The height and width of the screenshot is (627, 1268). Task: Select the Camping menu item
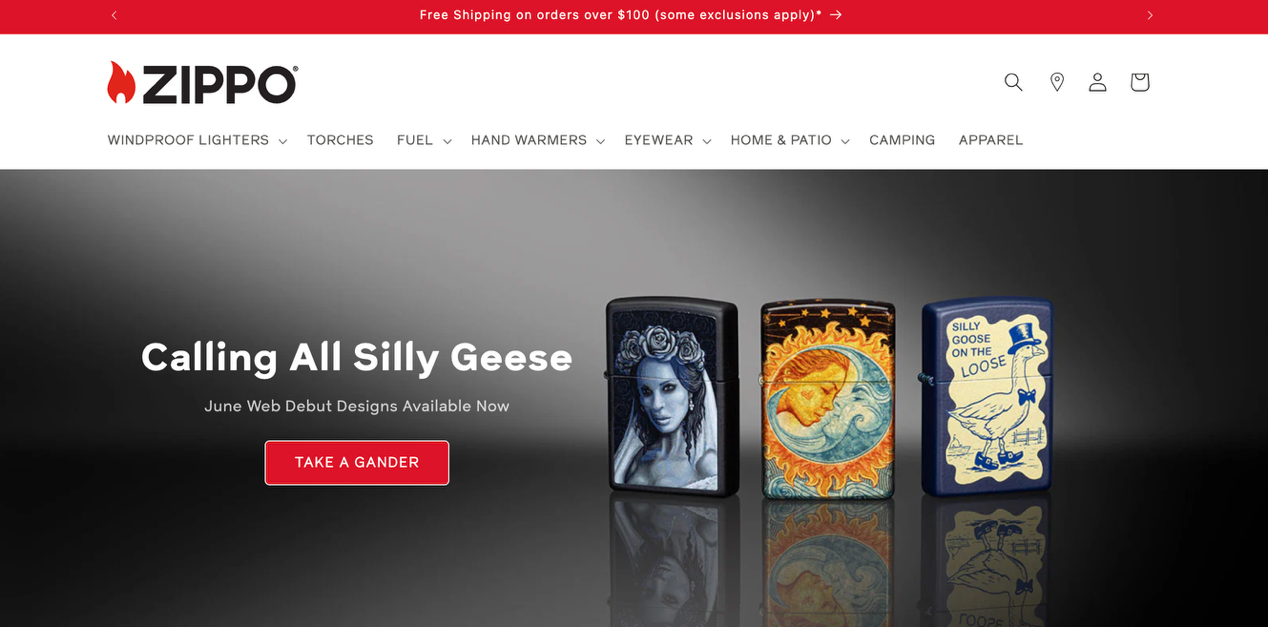pos(902,140)
